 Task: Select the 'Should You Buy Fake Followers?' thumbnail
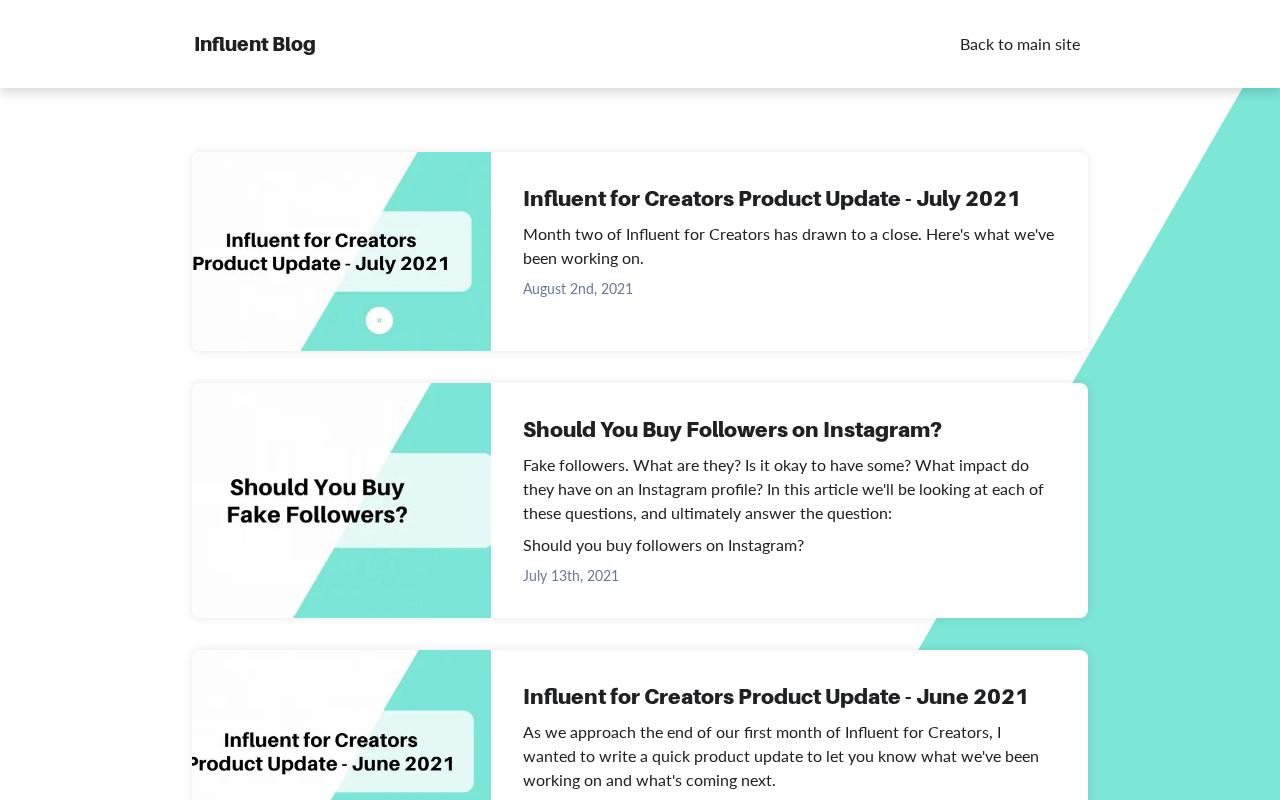pyautogui.click(x=341, y=500)
